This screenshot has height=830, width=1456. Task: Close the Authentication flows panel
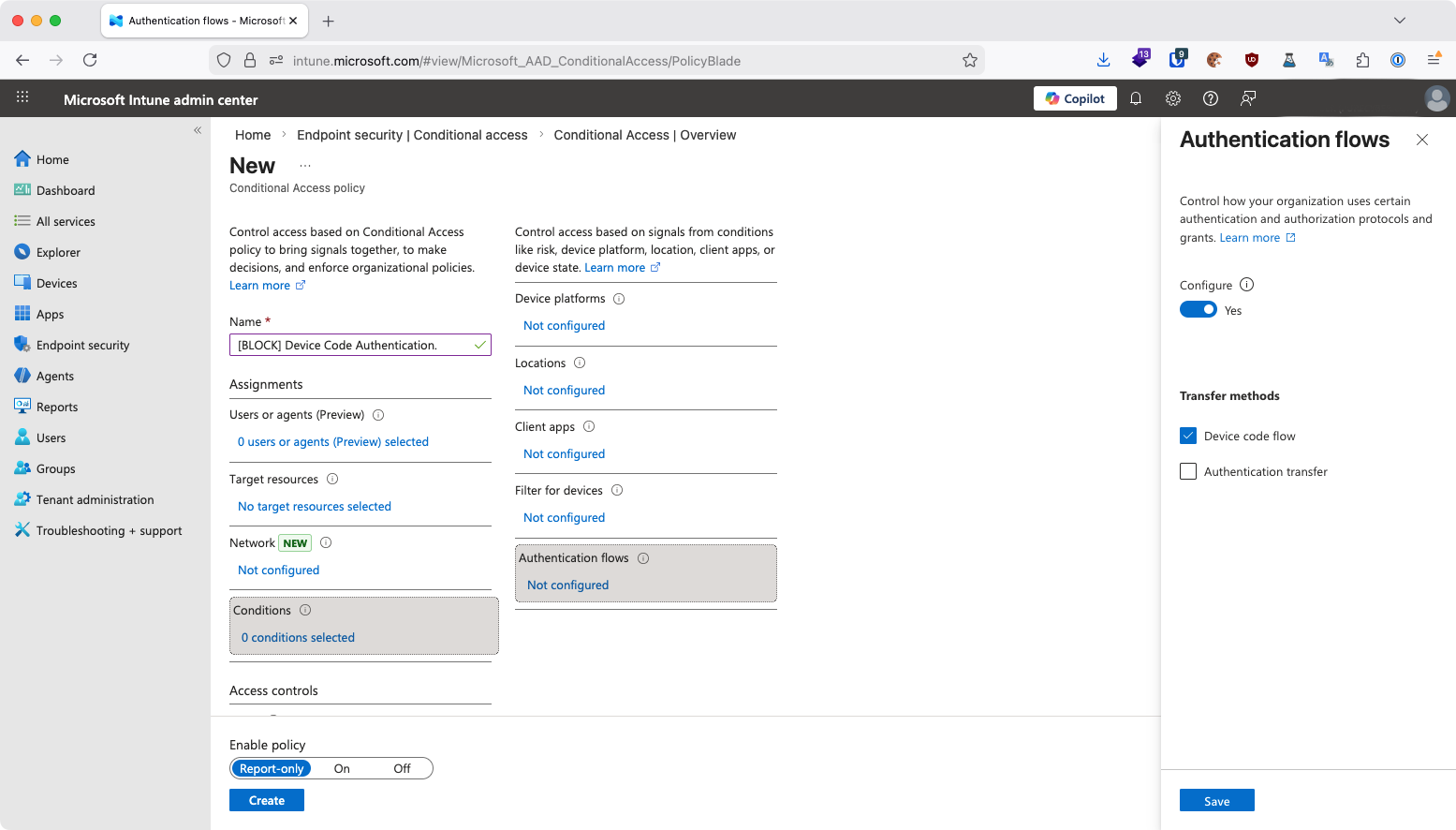pos(1422,140)
